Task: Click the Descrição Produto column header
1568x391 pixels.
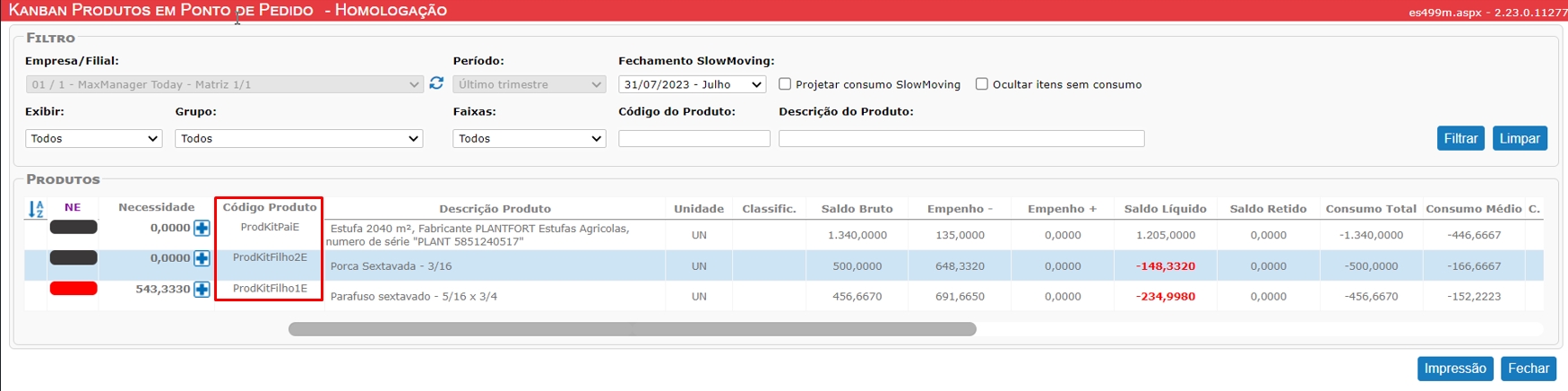Action: point(495,209)
